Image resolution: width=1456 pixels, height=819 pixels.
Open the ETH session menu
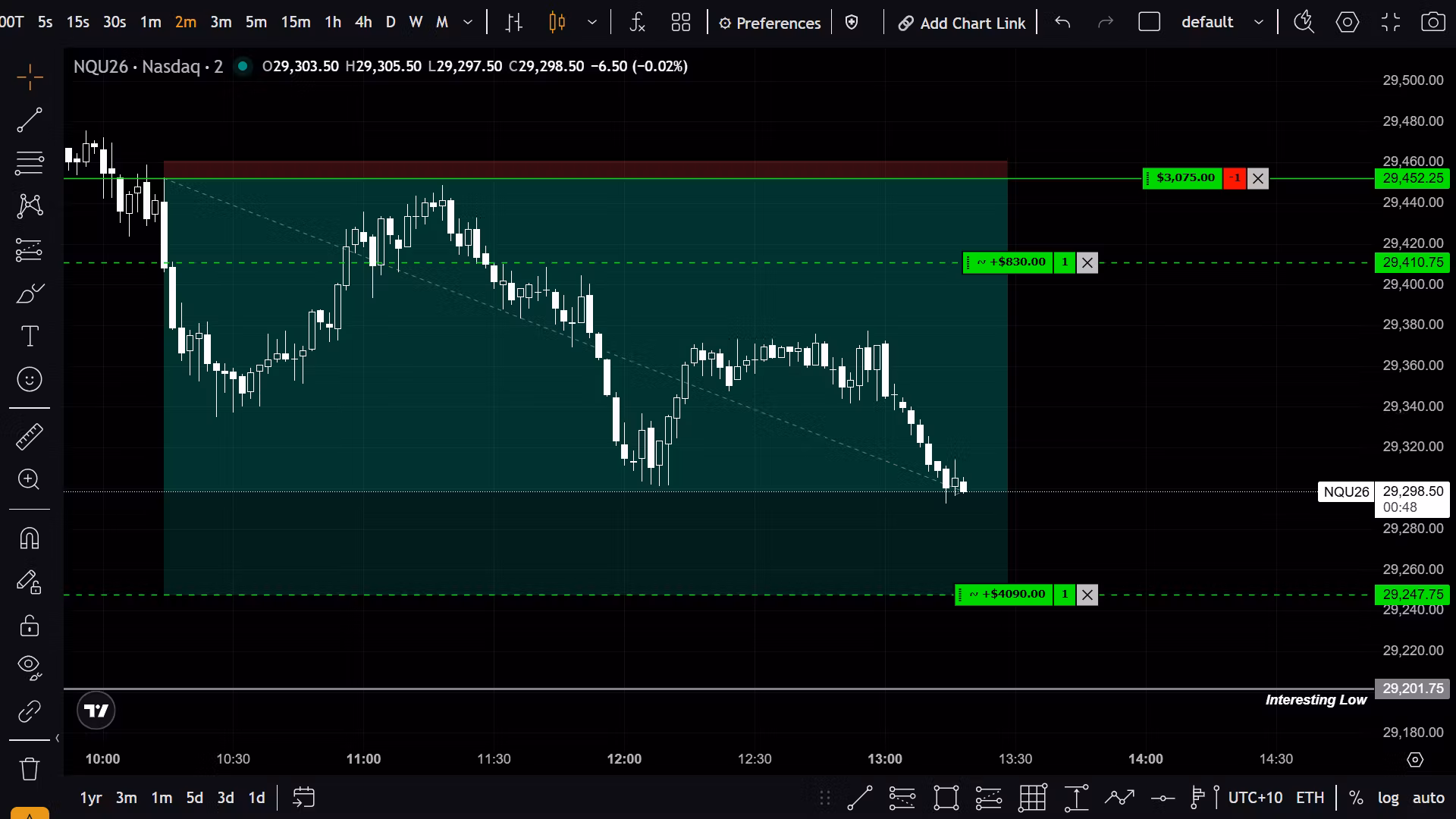click(1310, 798)
